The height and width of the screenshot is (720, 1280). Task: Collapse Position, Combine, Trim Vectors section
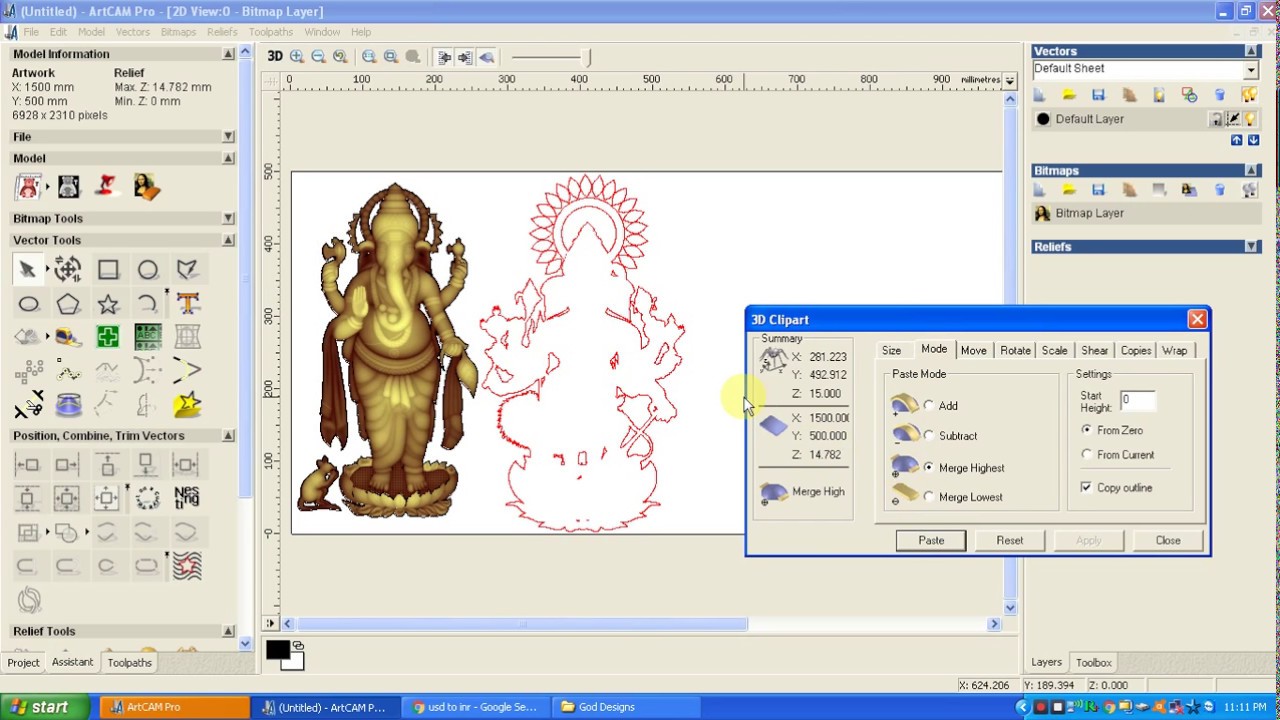(228, 436)
